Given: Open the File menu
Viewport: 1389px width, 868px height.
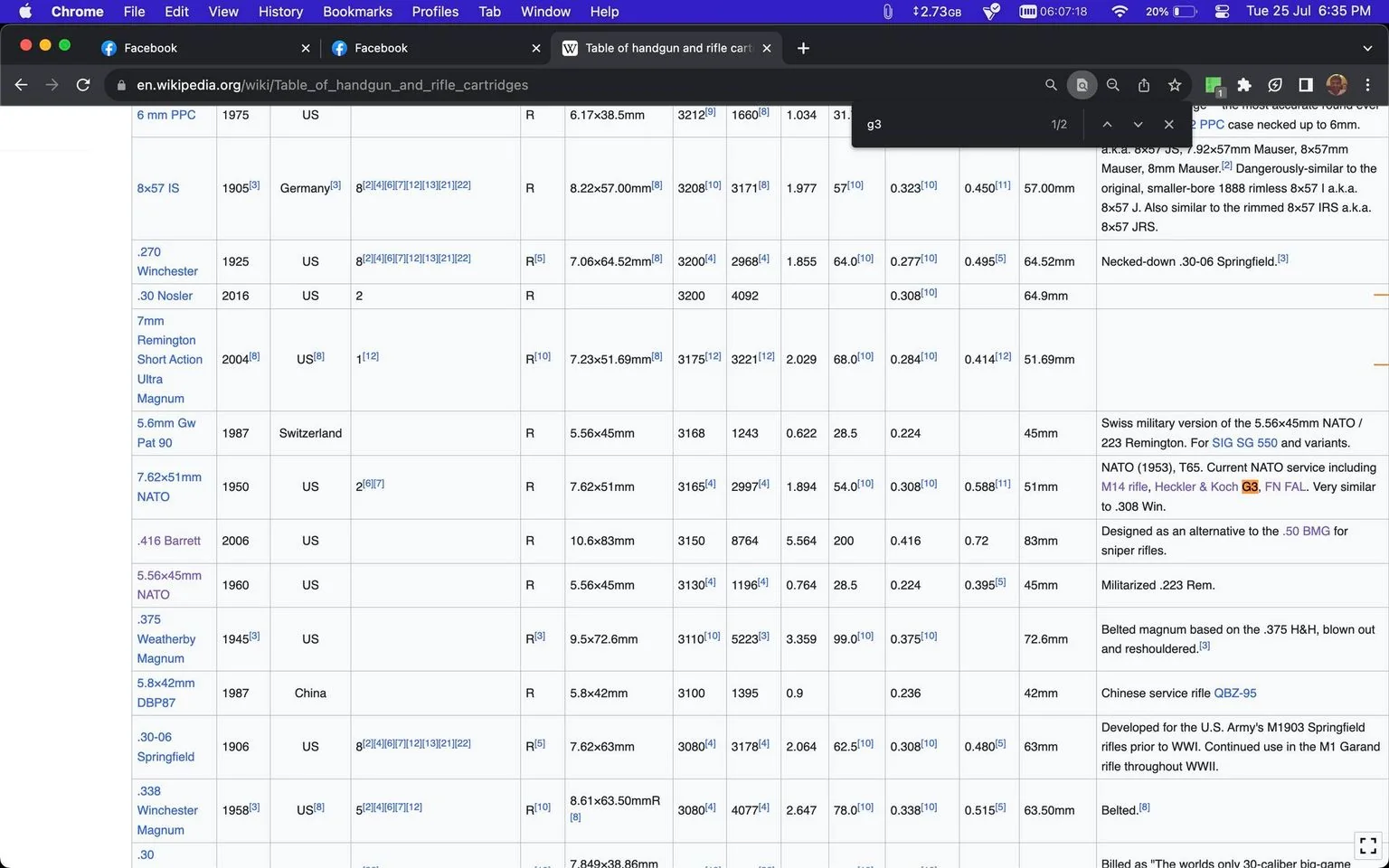Looking at the screenshot, I should click(134, 12).
